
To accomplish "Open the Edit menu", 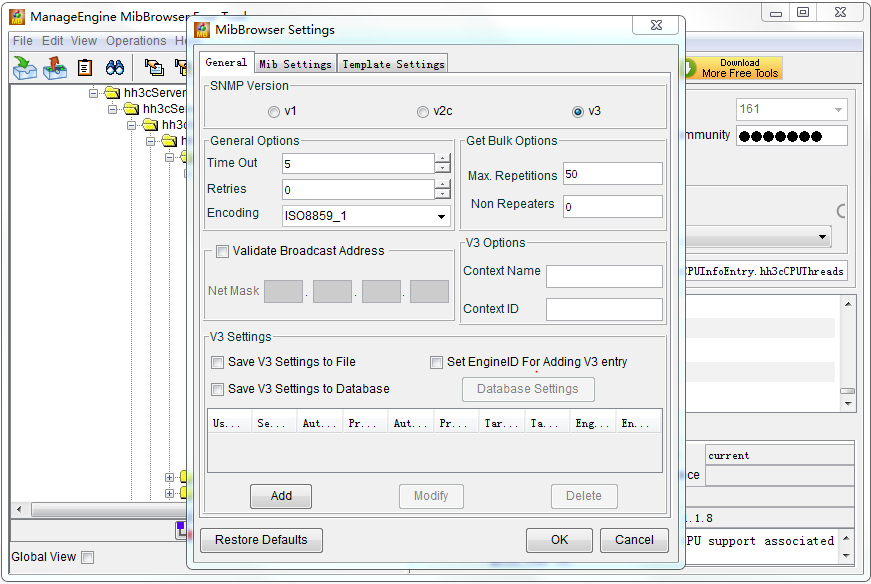I will 53,41.
